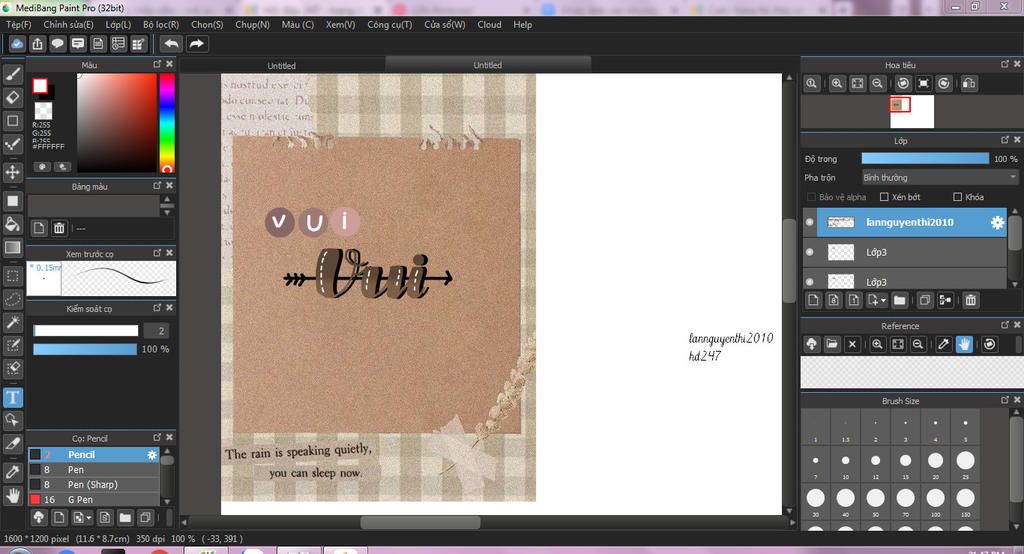Delete the layer with the trash icon in the Lớp panel
Image resolution: width=1024 pixels, height=554 pixels.
point(970,301)
